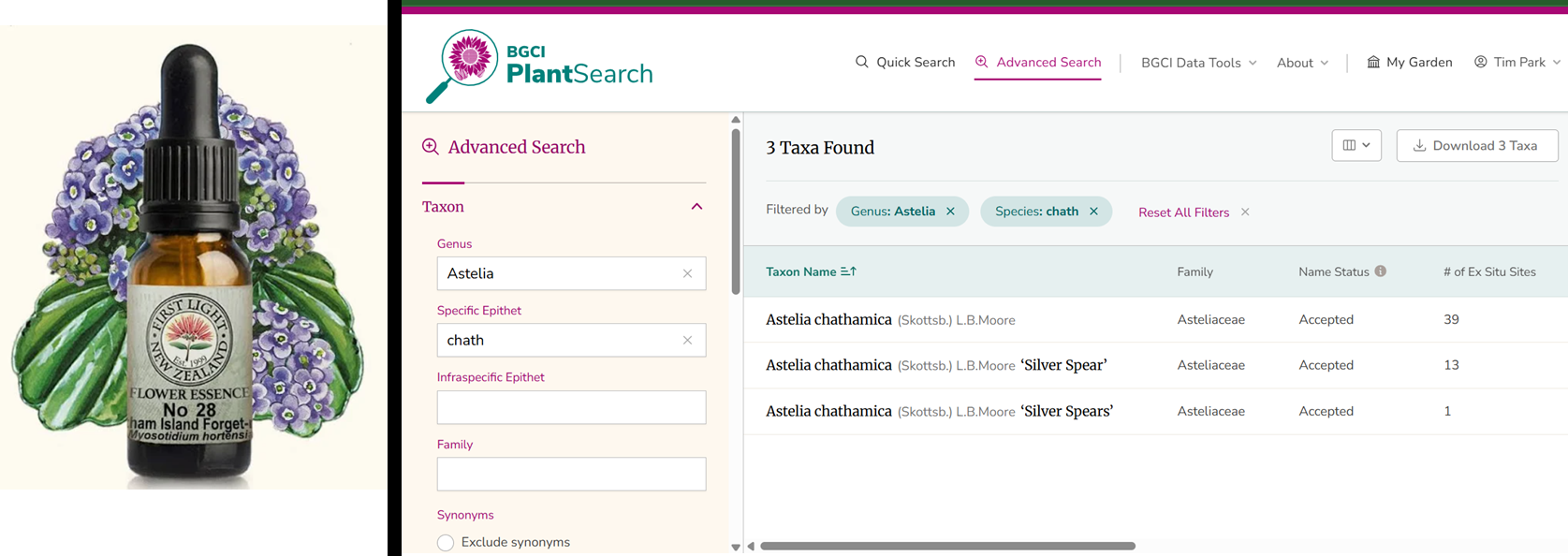Switch to Quick Search

tap(905, 63)
